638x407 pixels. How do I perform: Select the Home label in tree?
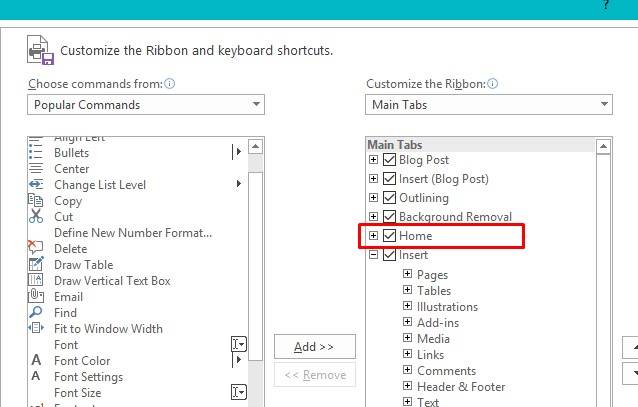tap(415, 236)
